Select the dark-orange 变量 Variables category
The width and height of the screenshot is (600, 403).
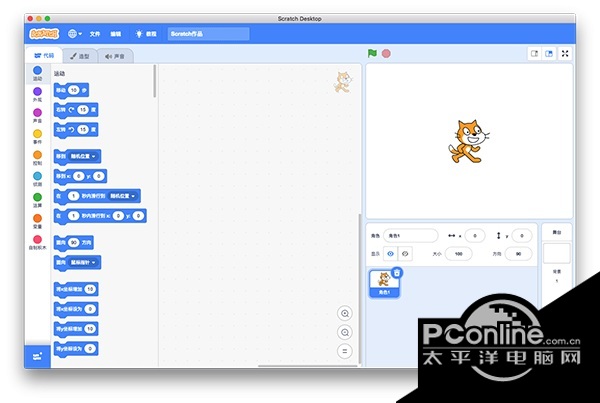37,221
